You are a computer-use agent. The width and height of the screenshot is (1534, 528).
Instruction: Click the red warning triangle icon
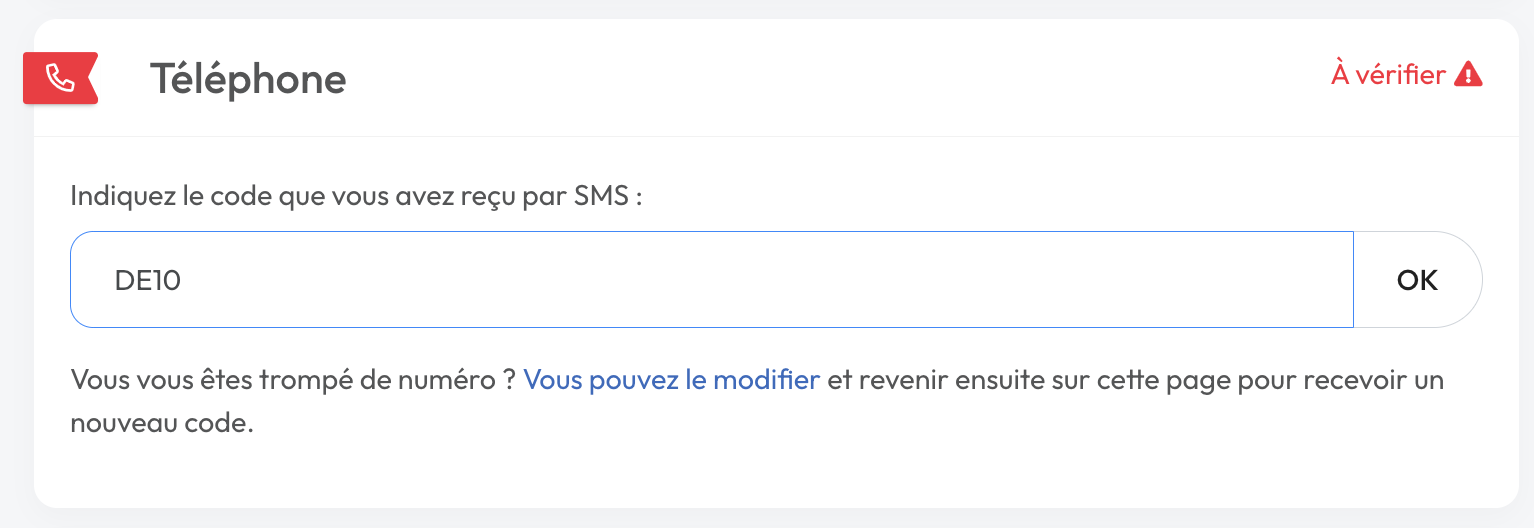(1467, 75)
